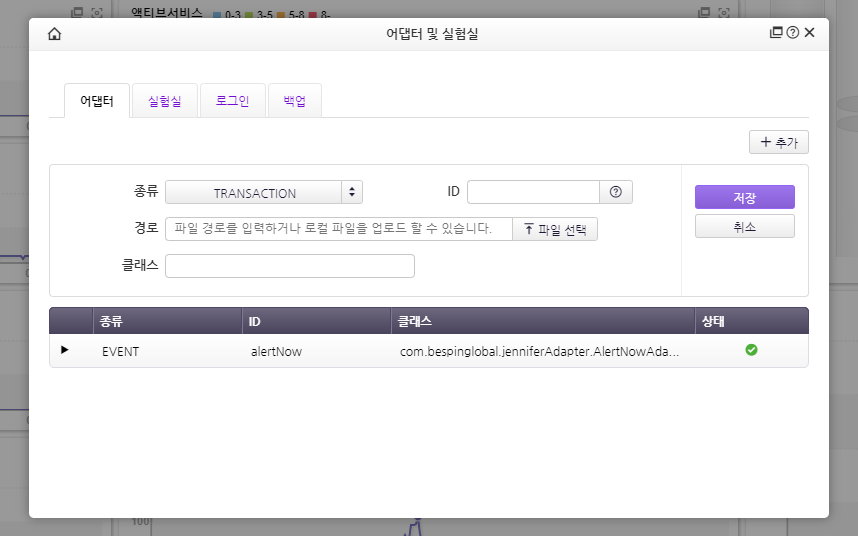This screenshot has width=858, height=536.
Task: Click the green status check for alertNow
Action: point(751,350)
